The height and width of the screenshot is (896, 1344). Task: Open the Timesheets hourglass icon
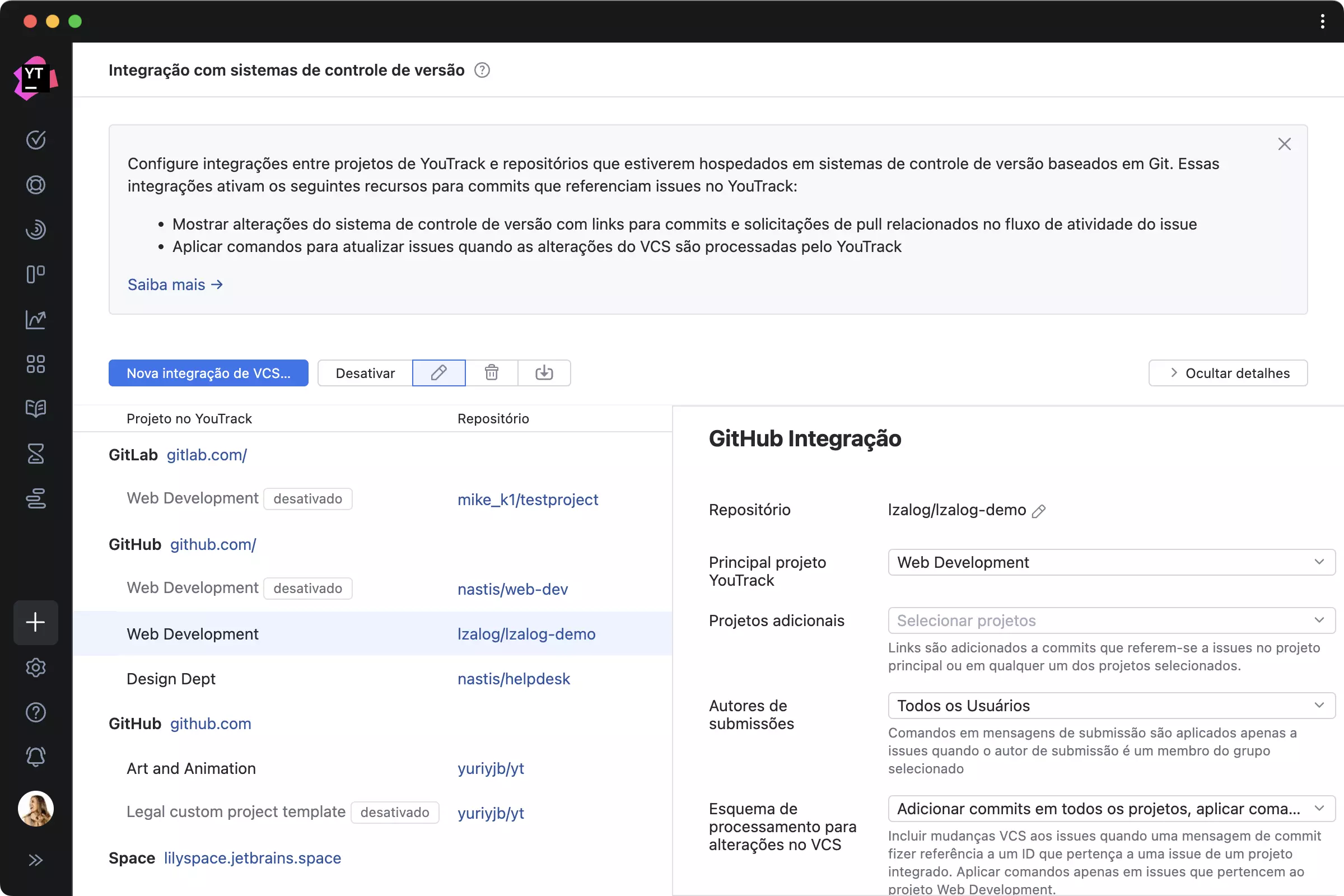click(x=35, y=454)
